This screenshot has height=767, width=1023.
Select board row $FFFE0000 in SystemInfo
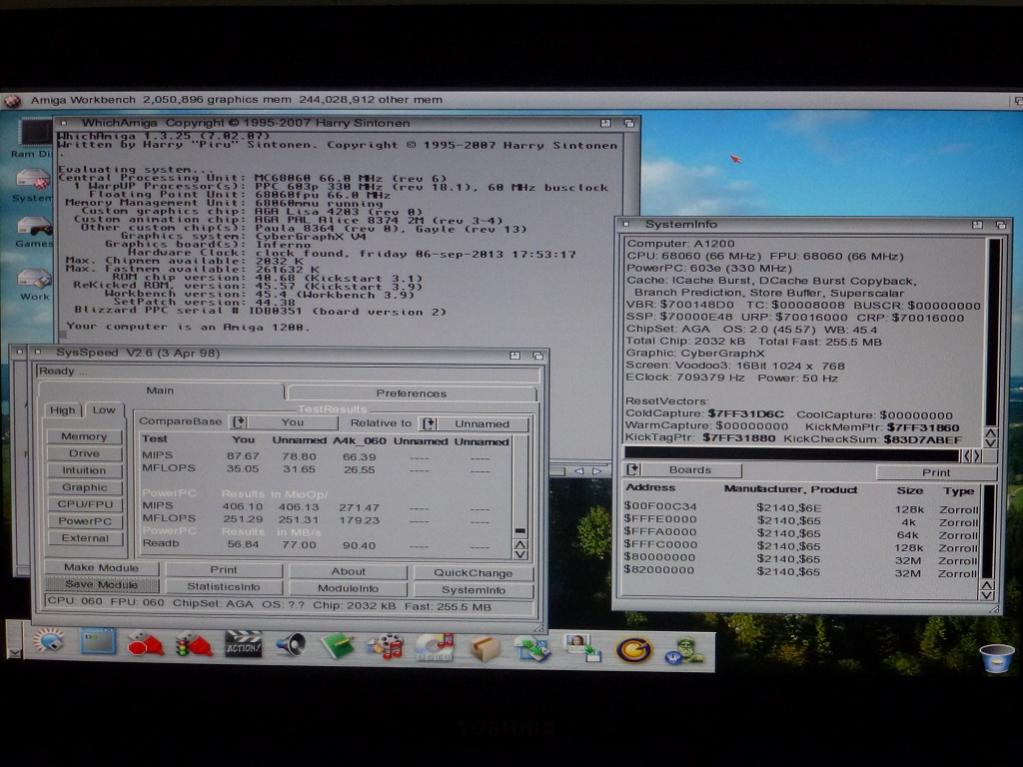point(801,520)
